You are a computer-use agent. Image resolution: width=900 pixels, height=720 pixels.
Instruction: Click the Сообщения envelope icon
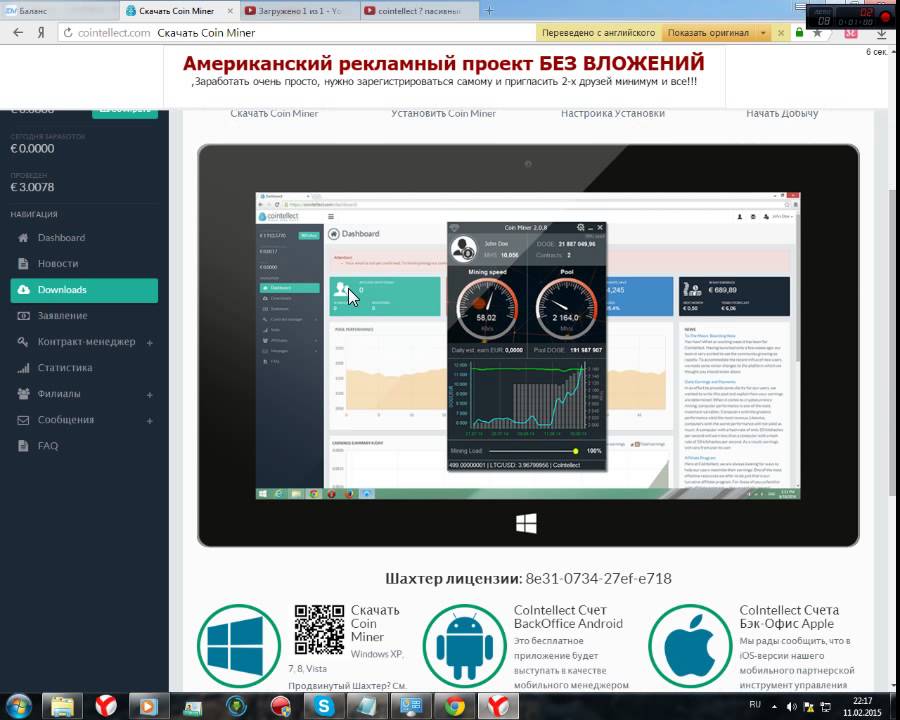[23, 420]
